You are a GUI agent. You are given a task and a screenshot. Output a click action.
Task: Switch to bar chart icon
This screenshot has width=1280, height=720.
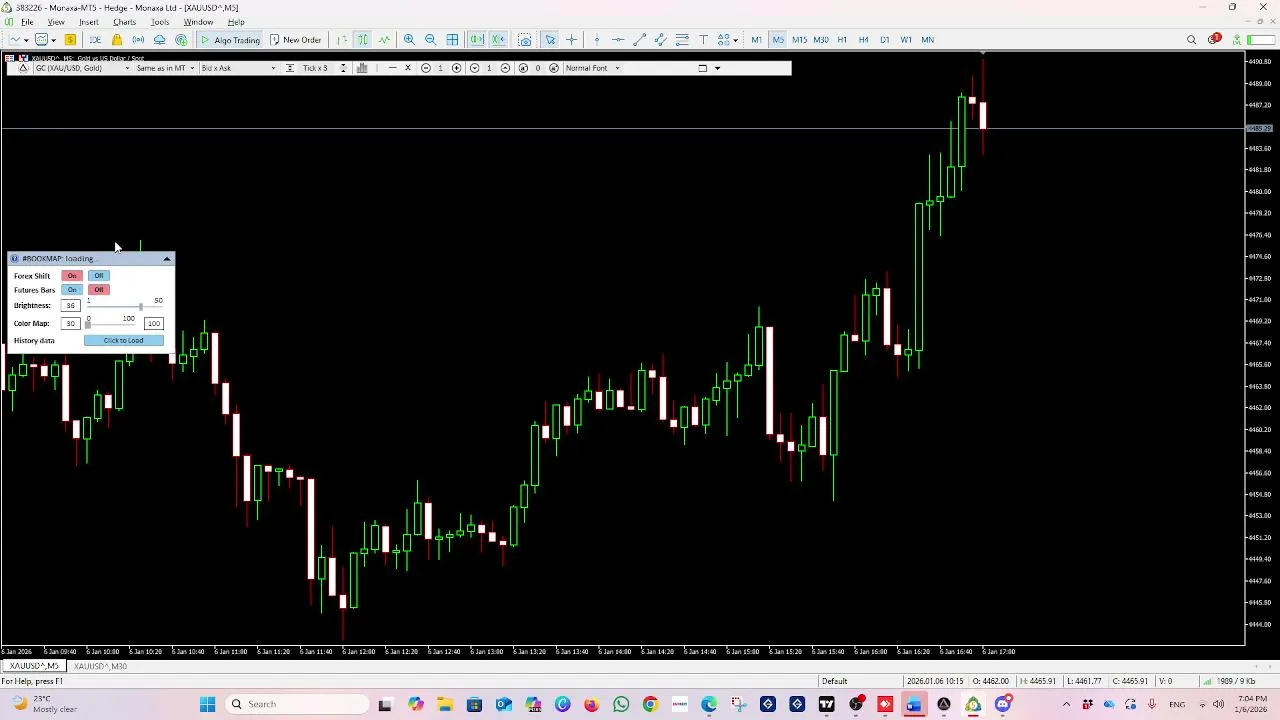(x=342, y=40)
